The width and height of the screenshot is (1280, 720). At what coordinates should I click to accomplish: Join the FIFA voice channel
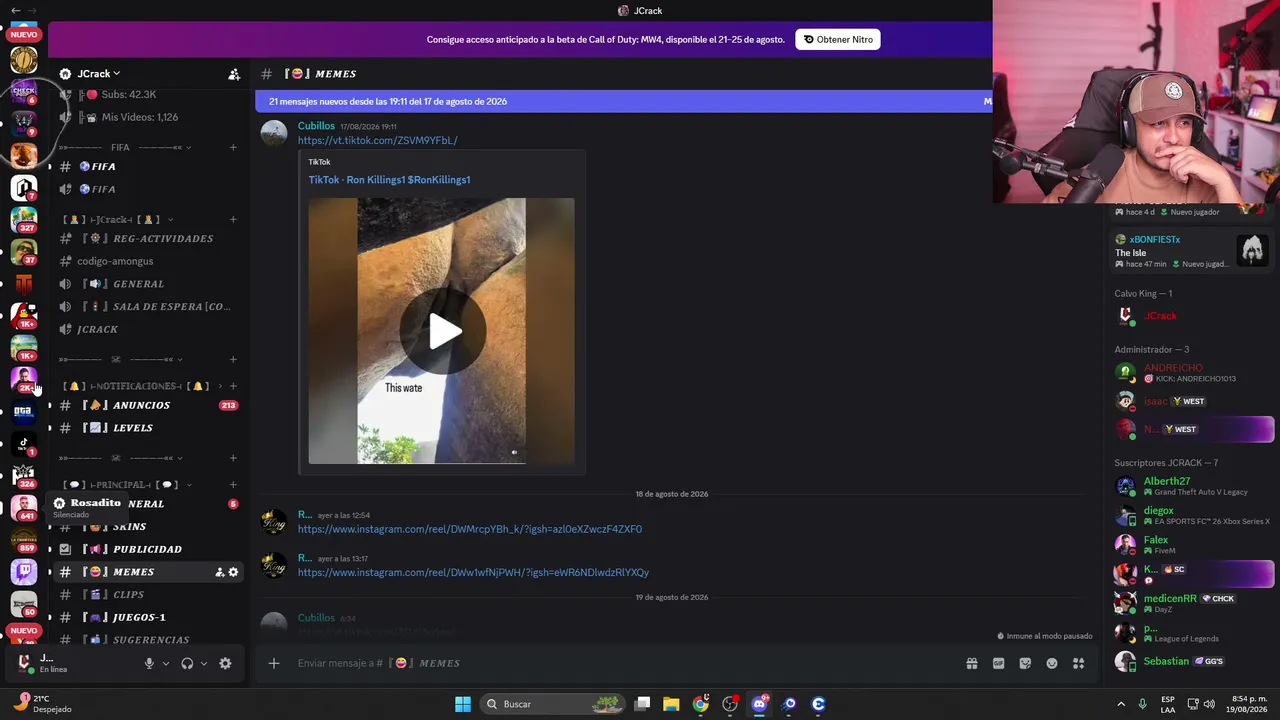tap(146, 189)
